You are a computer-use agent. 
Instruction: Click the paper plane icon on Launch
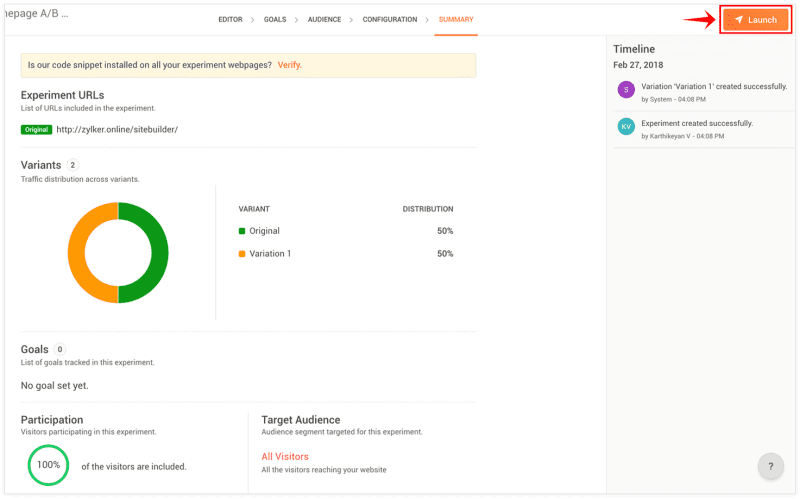click(x=739, y=20)
